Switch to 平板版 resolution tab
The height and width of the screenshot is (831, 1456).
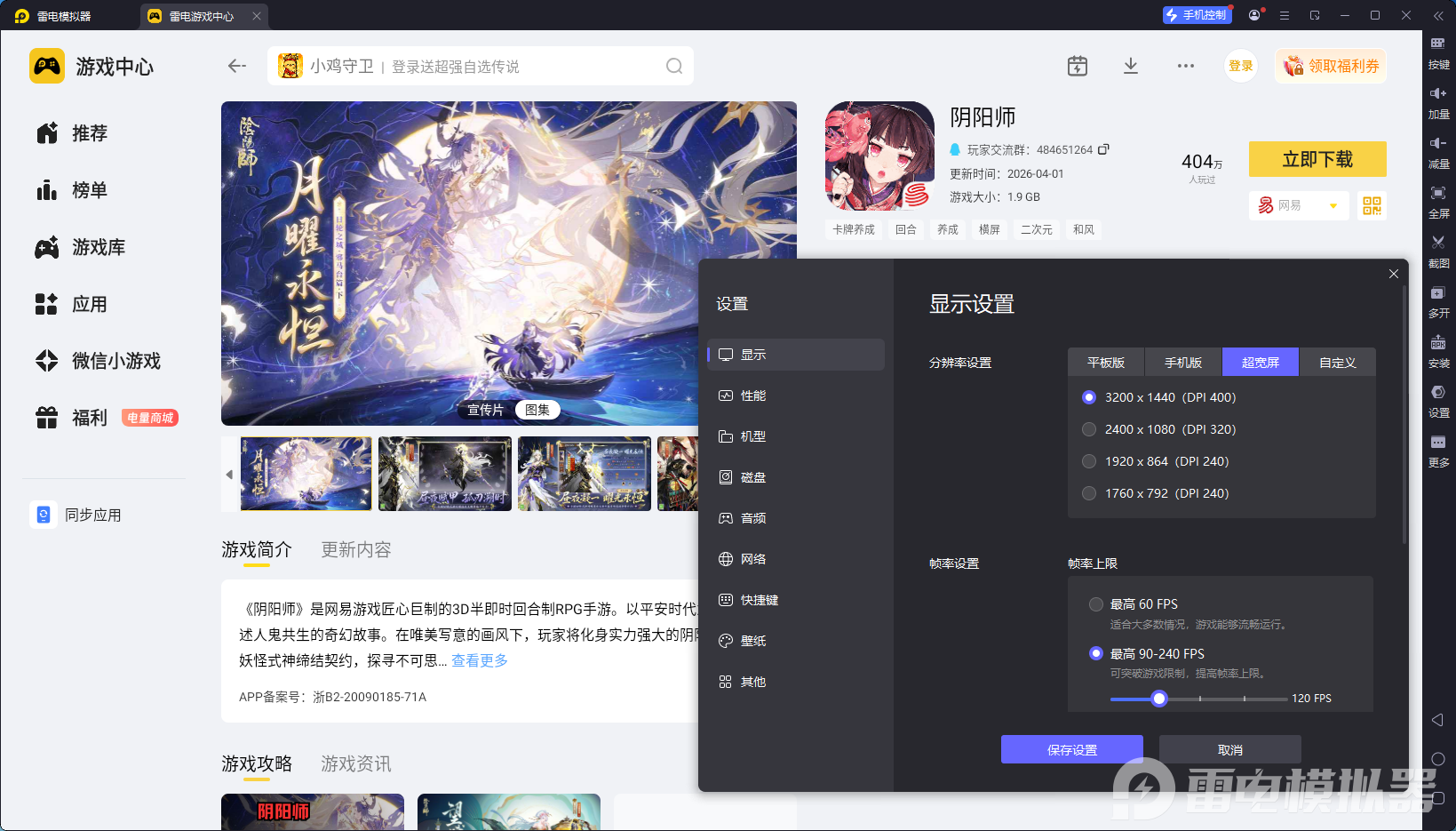tap(1106, 363)
